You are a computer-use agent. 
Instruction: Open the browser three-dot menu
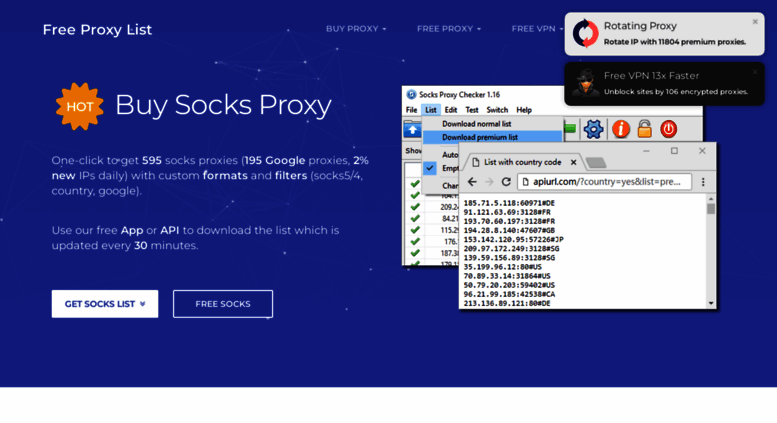(703, 182)
